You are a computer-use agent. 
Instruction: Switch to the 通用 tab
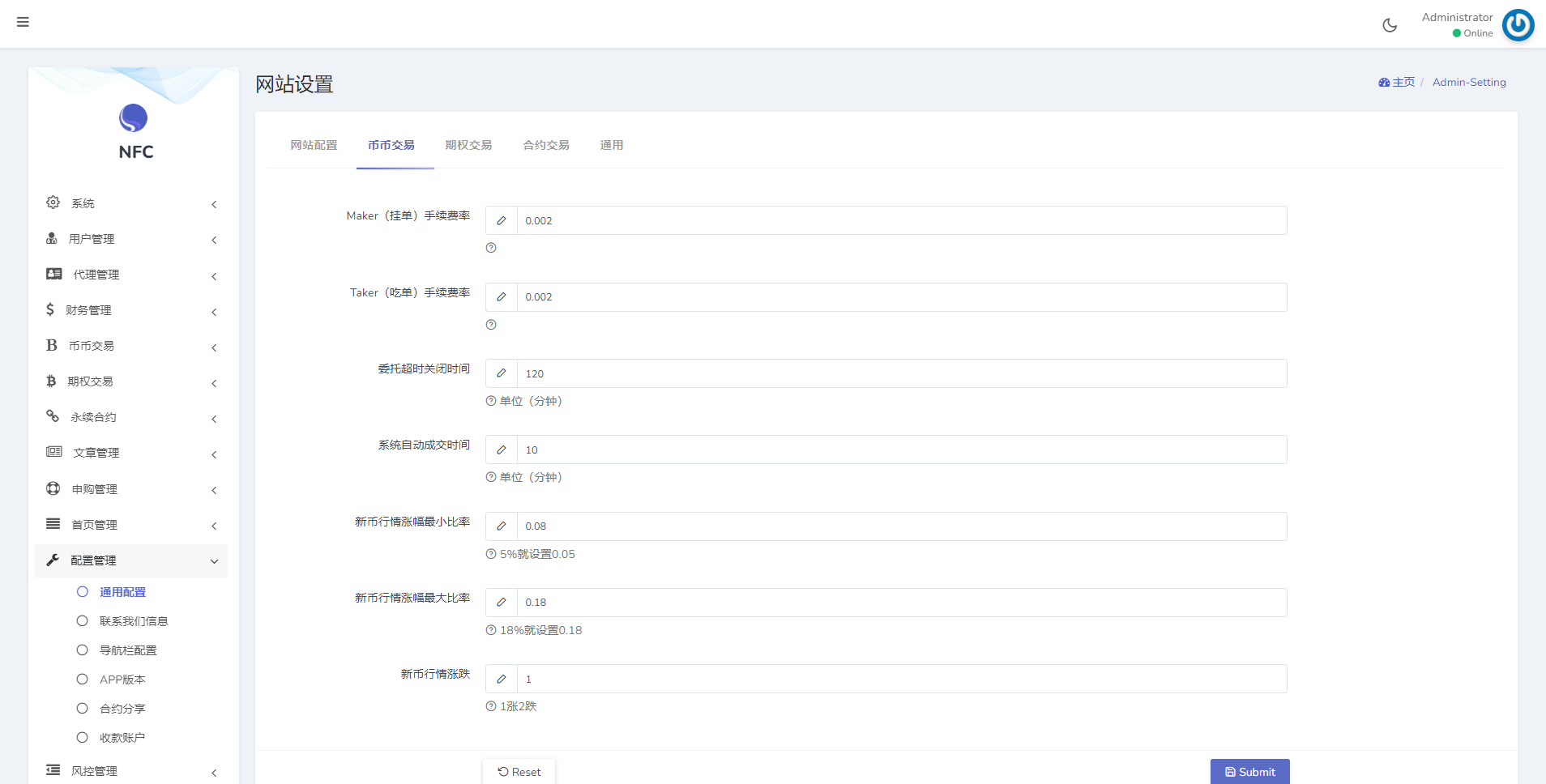click(x=612, y=145)
